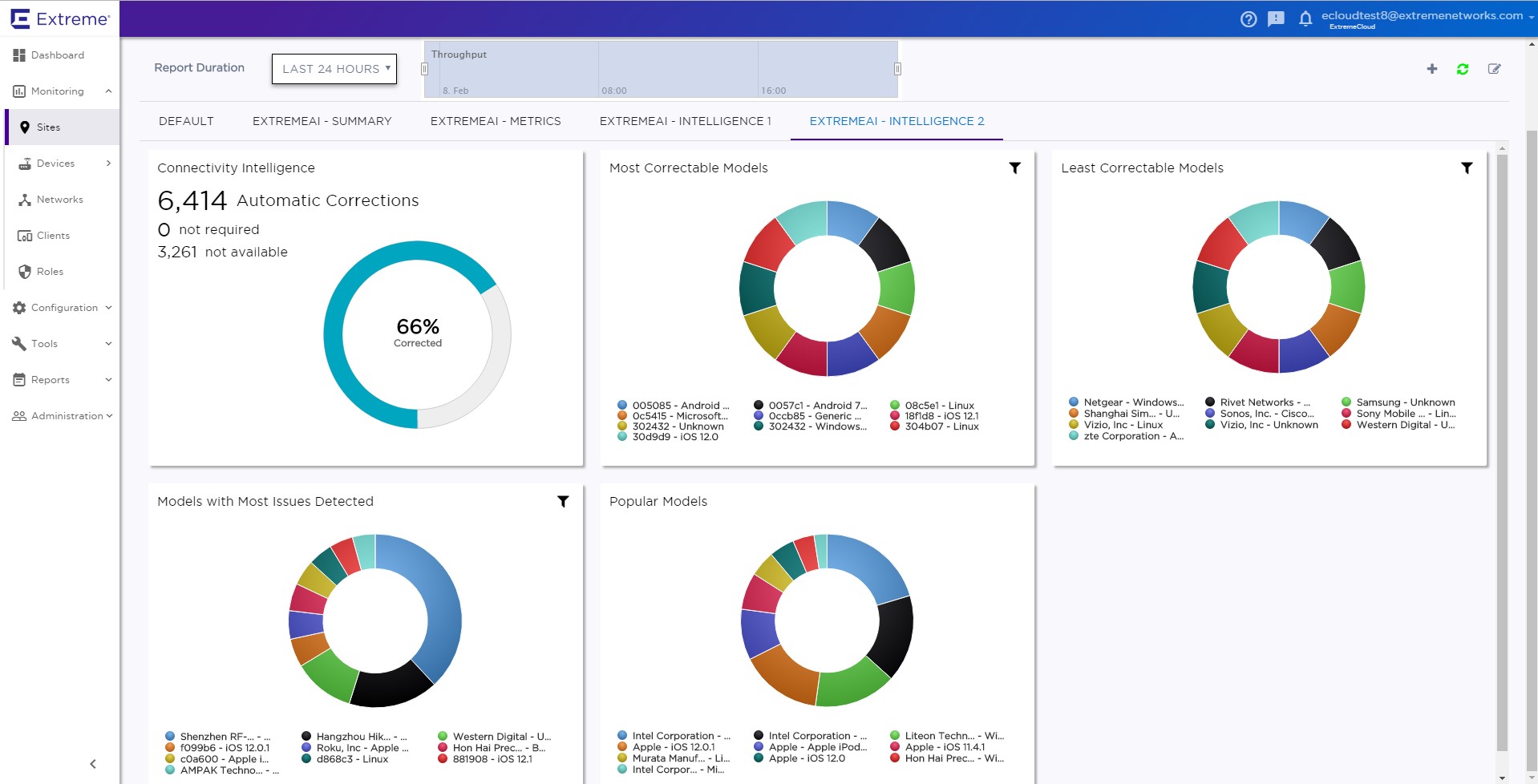
Task: Click the Clients sidebar icon
Action: (x=25, y=236)
